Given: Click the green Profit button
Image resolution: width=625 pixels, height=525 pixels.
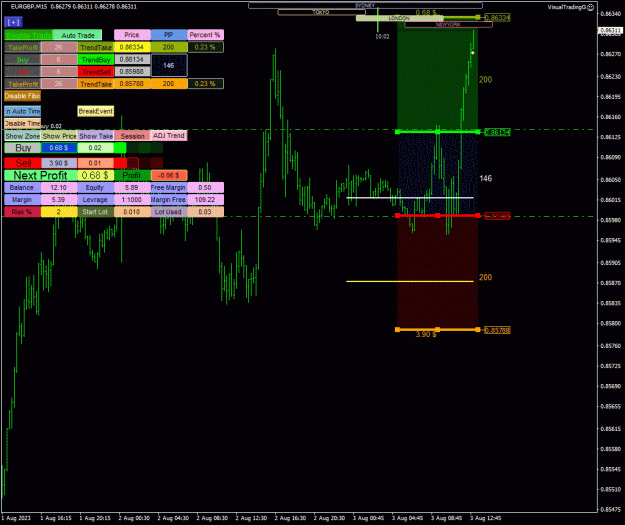Looking at the screenshot, I should tap(132, 175).
